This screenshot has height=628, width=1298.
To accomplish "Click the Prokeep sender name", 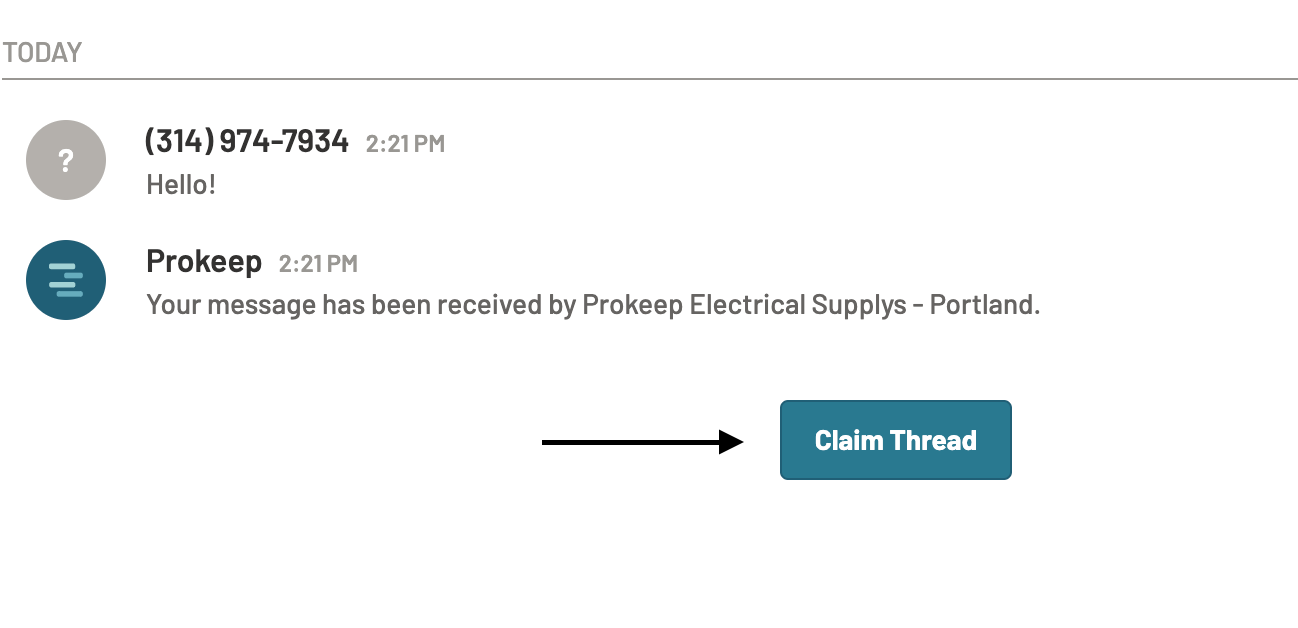I will click(204, 262).
